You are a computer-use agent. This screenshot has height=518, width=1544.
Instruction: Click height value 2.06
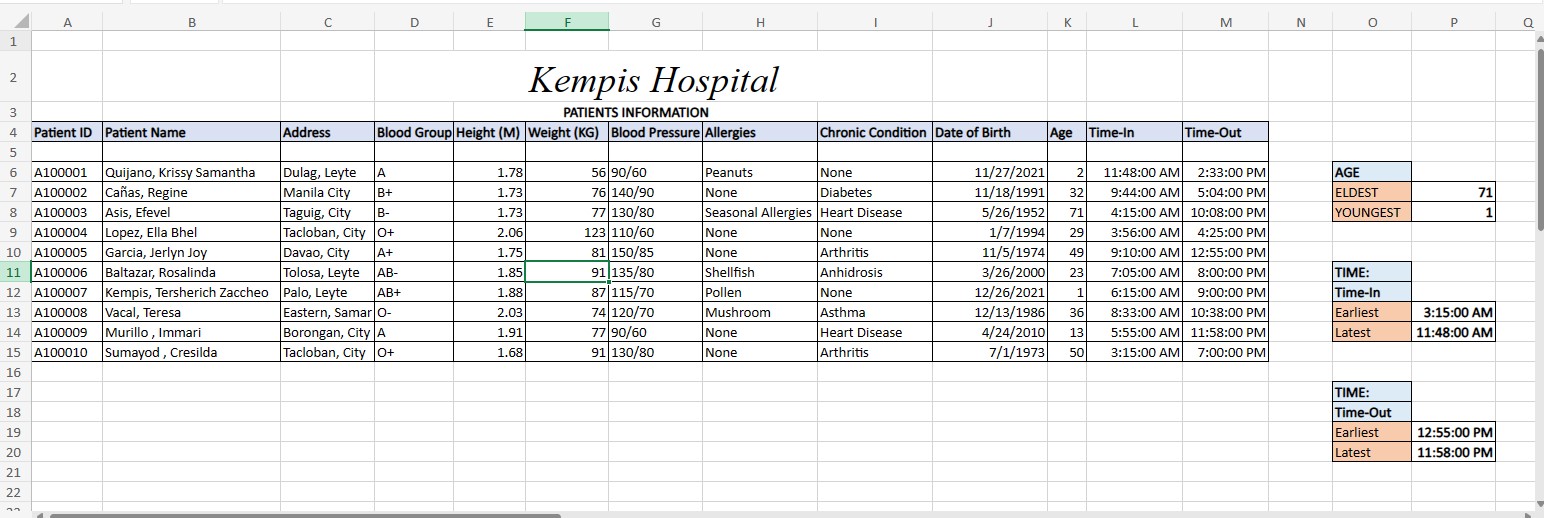coord(489,232)
